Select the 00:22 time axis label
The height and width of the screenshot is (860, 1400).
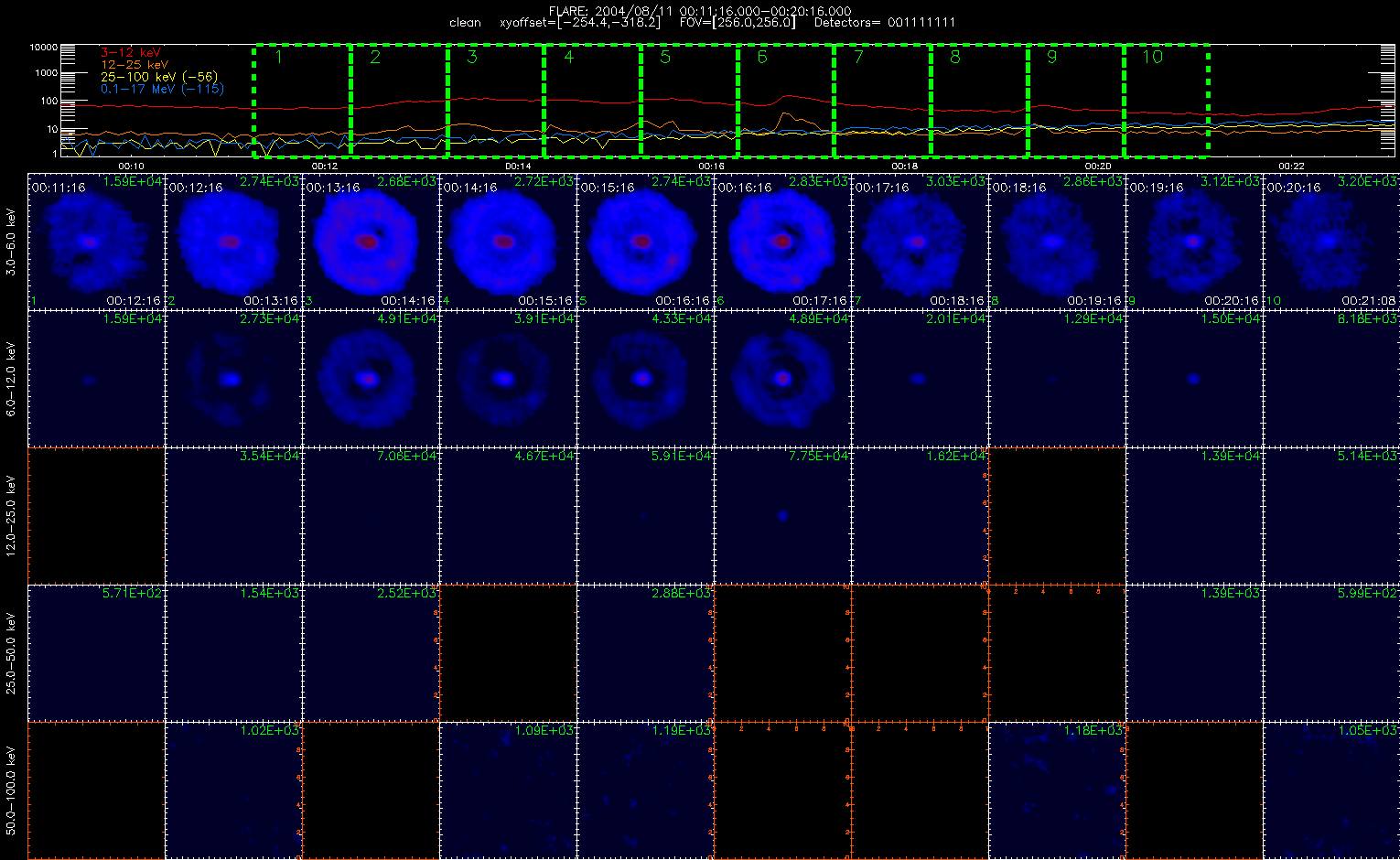click(x=1291, y=166)
